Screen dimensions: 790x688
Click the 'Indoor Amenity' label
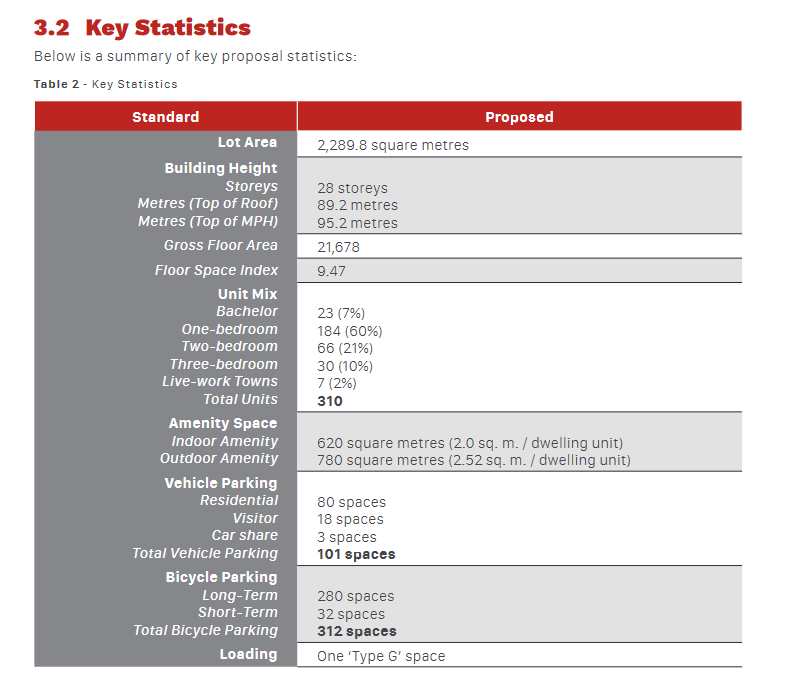tap(225, 441)
